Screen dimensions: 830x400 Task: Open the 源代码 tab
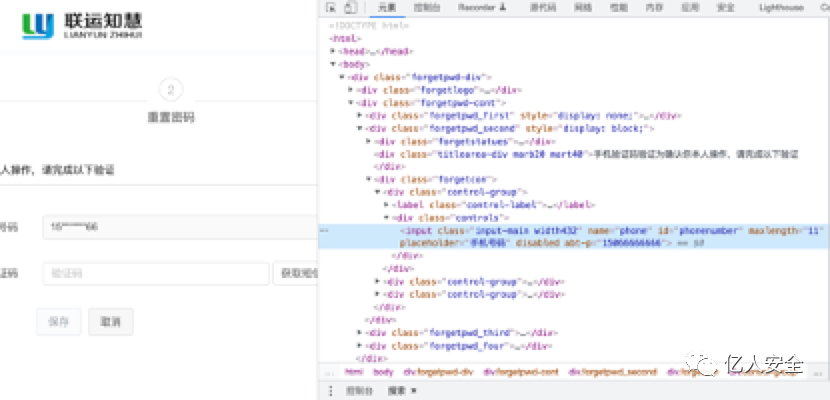[543, 7]
